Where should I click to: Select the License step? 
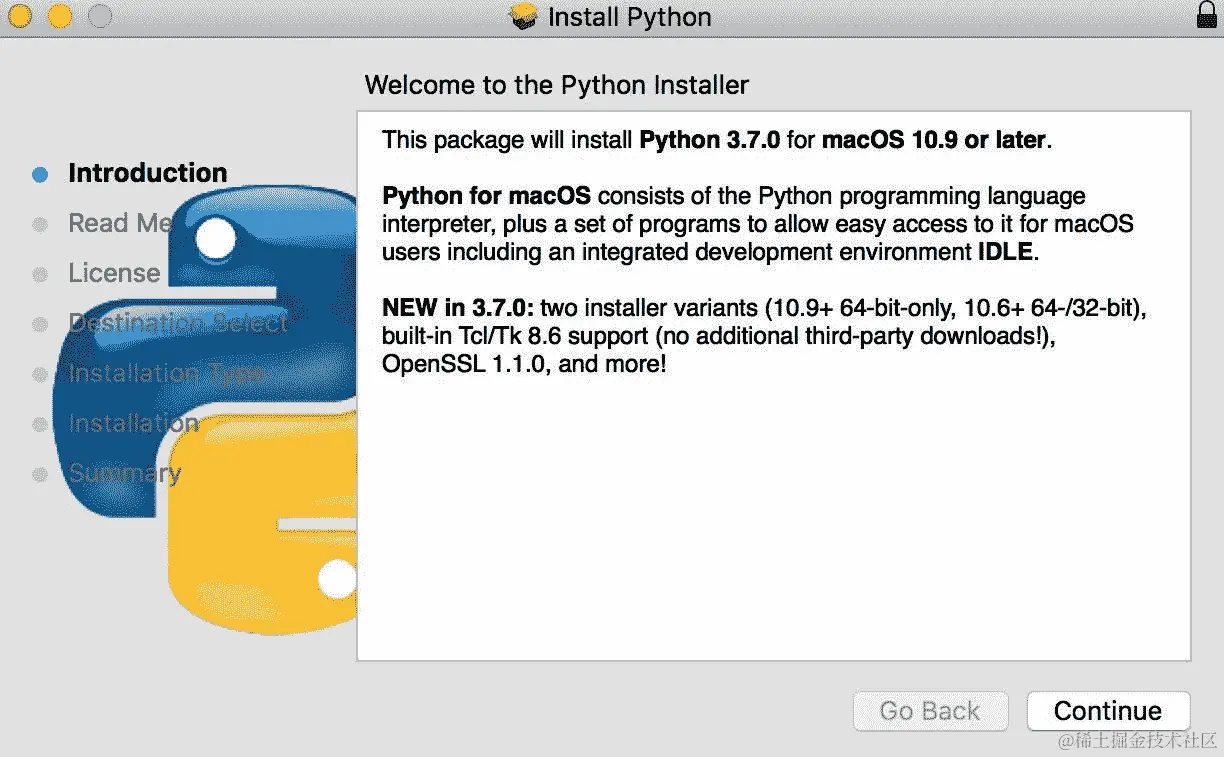pos(114,273)
